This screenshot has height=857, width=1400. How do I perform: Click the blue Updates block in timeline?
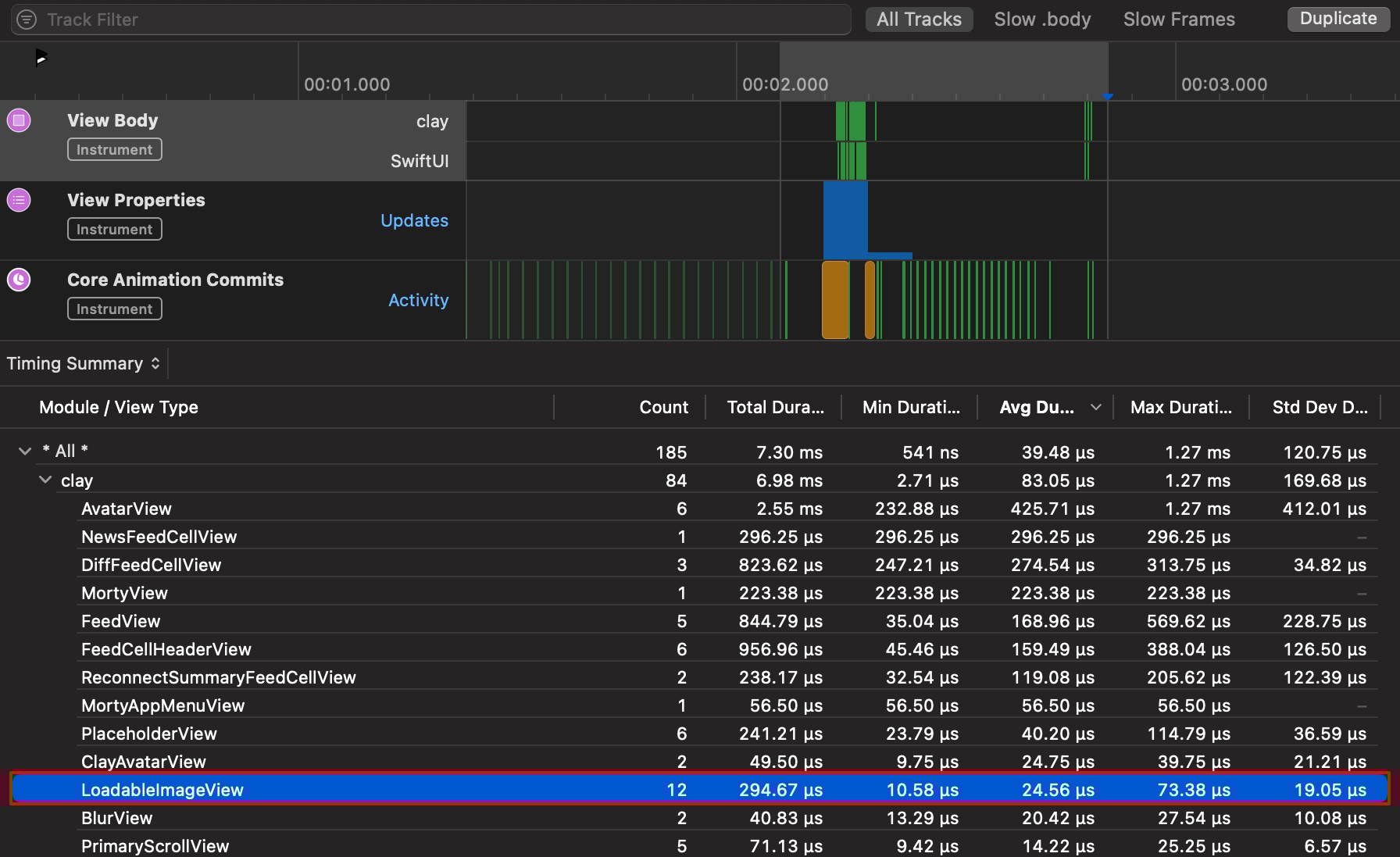point(845,219)
